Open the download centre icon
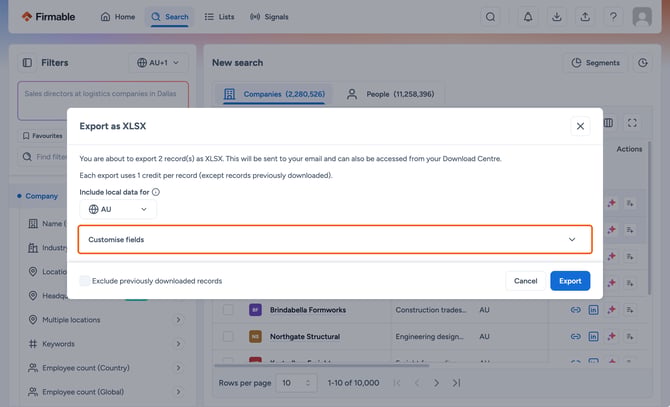Viewport: 670px width, 407px height. pyautogui.click(x=556, y=17)
